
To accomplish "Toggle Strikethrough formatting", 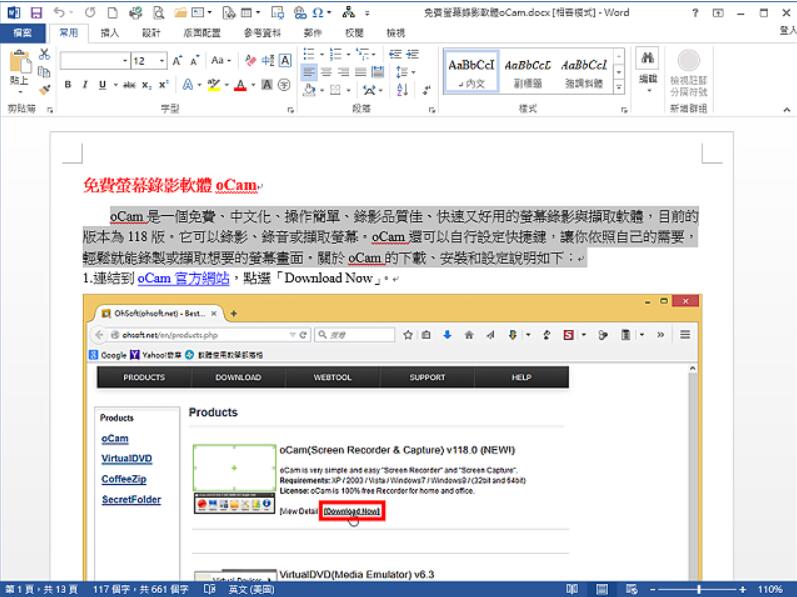I will [x=129, y=85].
